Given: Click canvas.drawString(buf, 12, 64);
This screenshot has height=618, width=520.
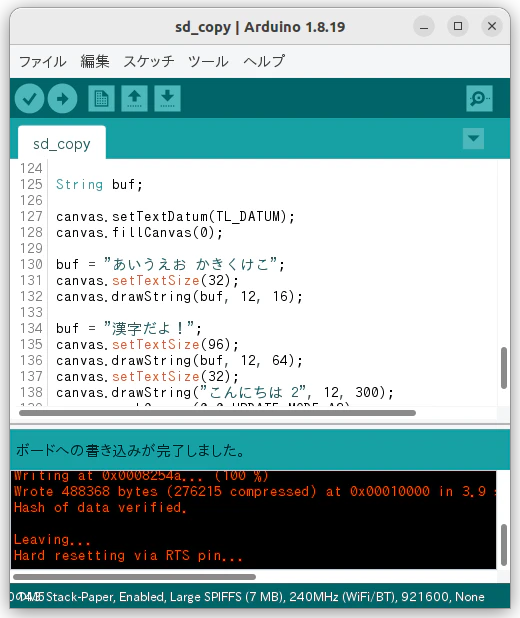Looking at the screenshot, I should tap(179, 361).
